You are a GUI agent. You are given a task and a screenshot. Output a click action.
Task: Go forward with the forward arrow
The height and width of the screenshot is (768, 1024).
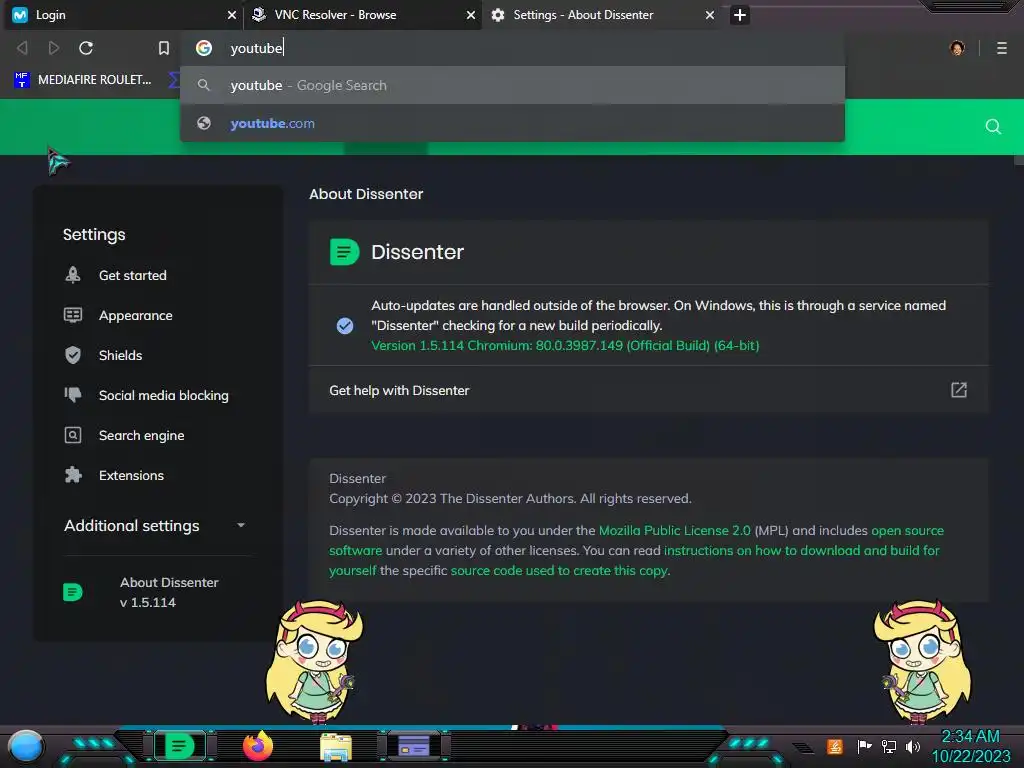[54, 48]
